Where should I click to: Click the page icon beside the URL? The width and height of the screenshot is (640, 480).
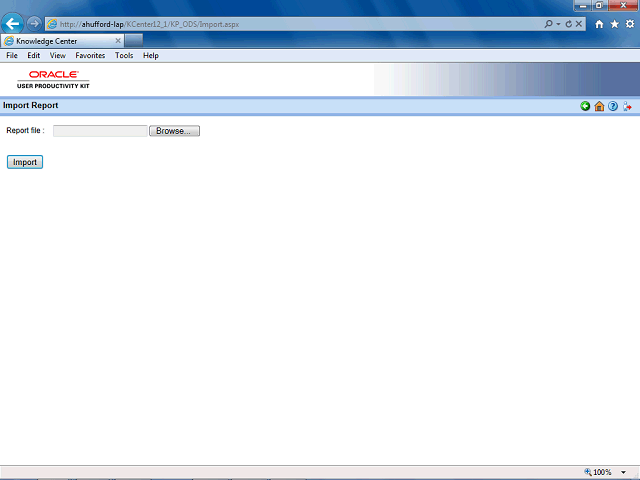(x=52, y=24)
